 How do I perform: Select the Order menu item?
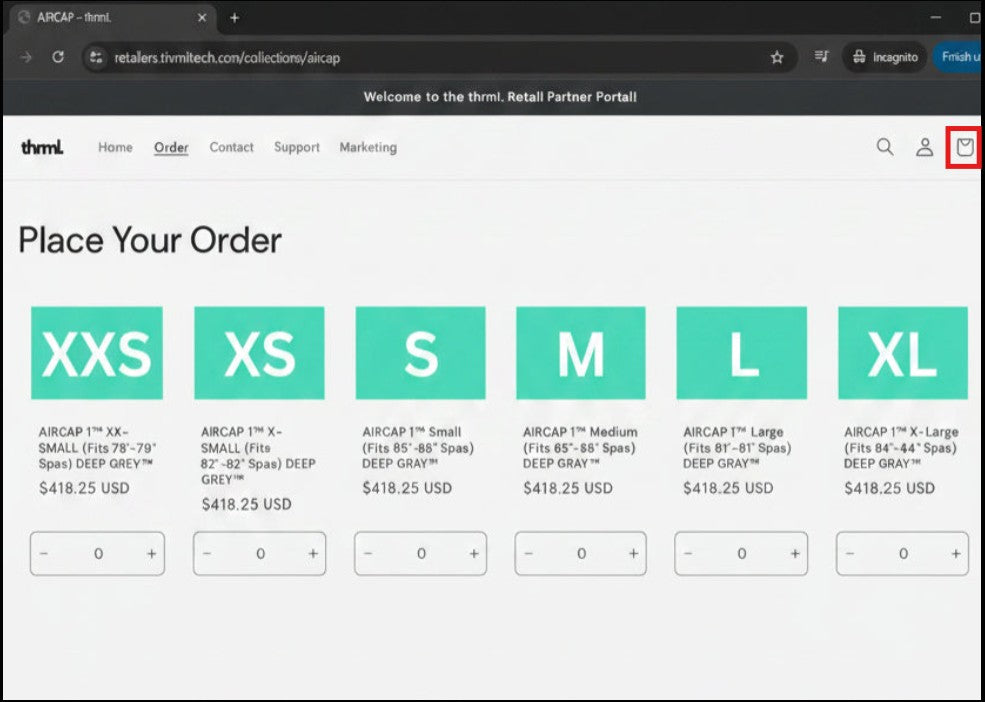pyautogui.click(x=171, y=147)
